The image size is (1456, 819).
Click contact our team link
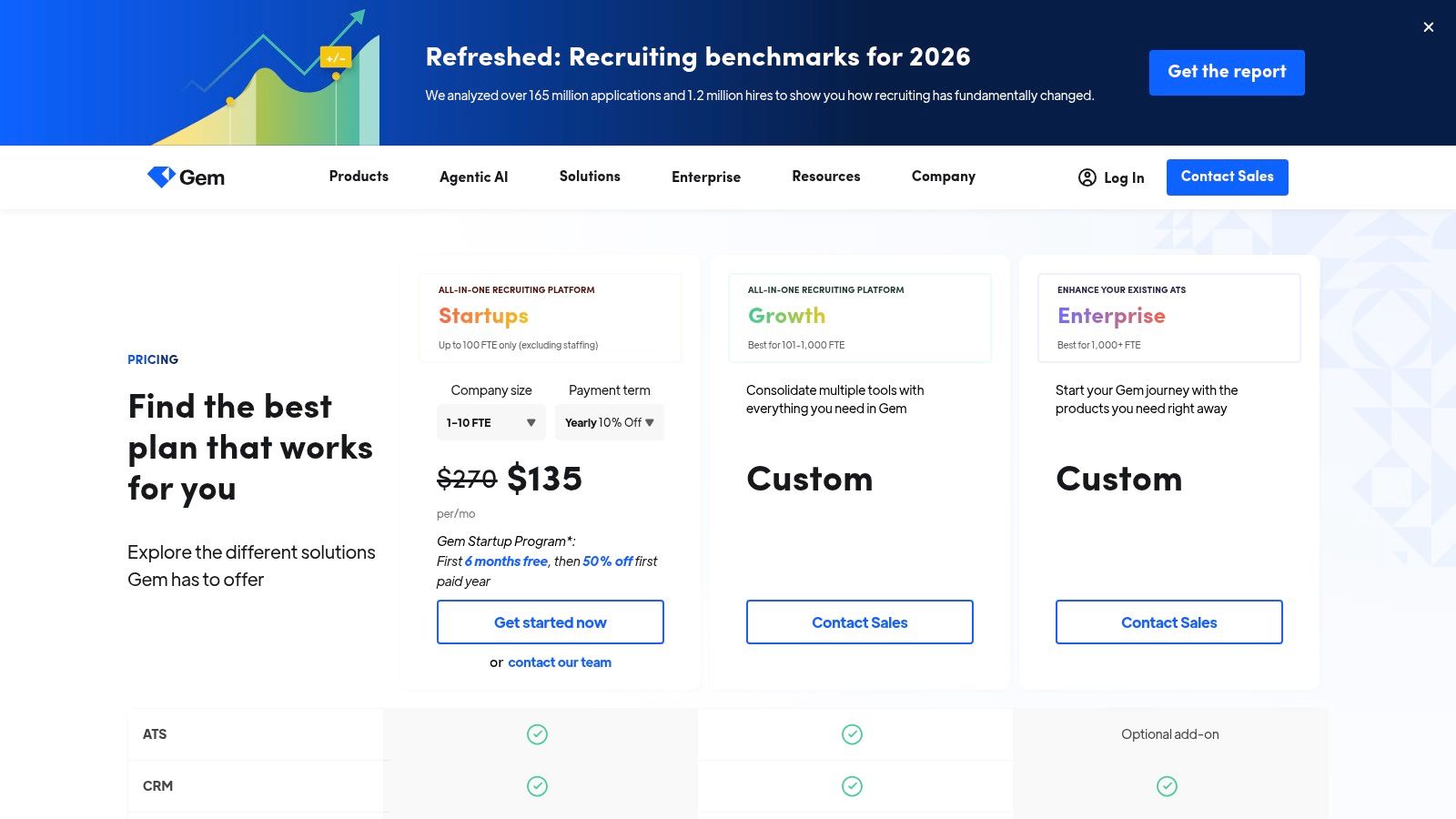point(560,662)
